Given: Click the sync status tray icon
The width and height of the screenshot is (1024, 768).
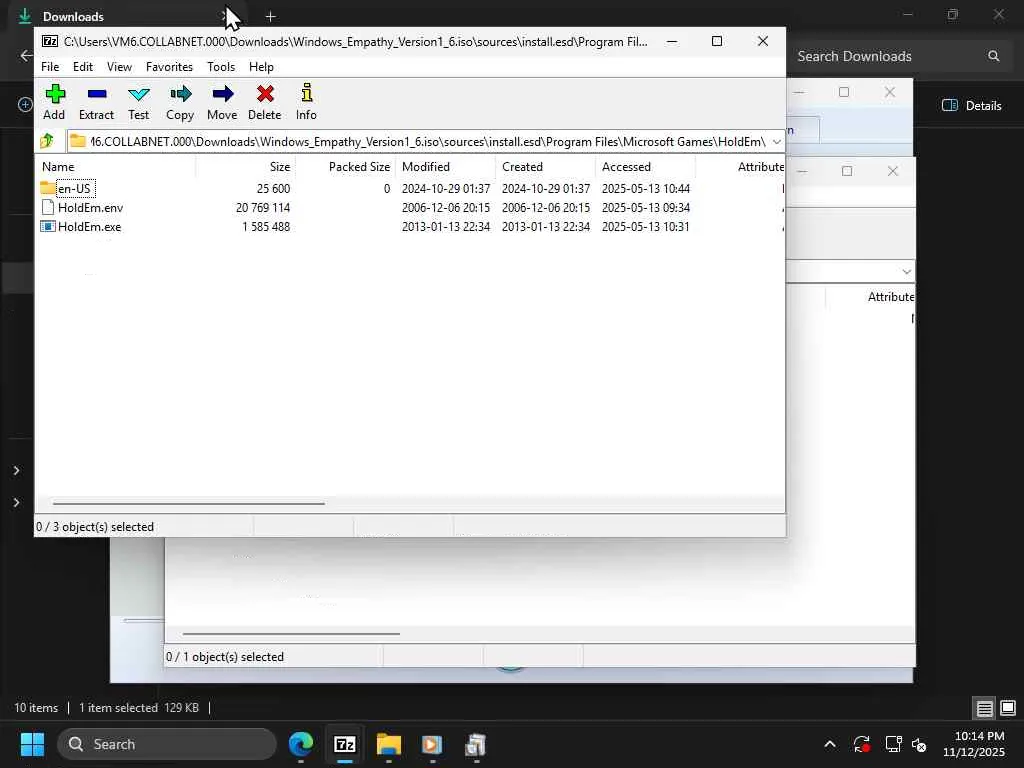Looking at the screenshot, I should click(x=861, y=744).
